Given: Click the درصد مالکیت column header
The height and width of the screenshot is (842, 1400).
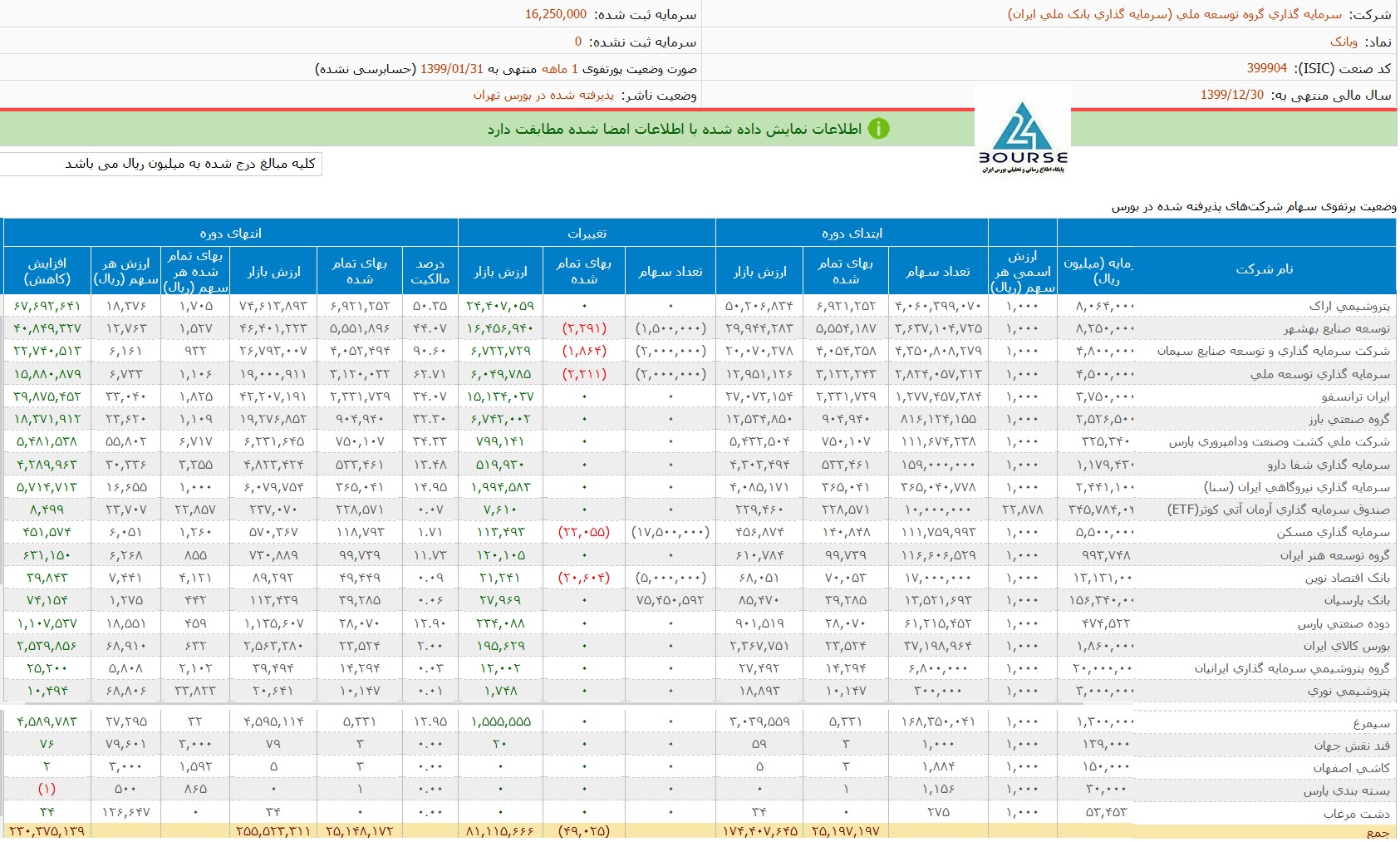Looking at the screenshot, I should [x=430, y=271].
